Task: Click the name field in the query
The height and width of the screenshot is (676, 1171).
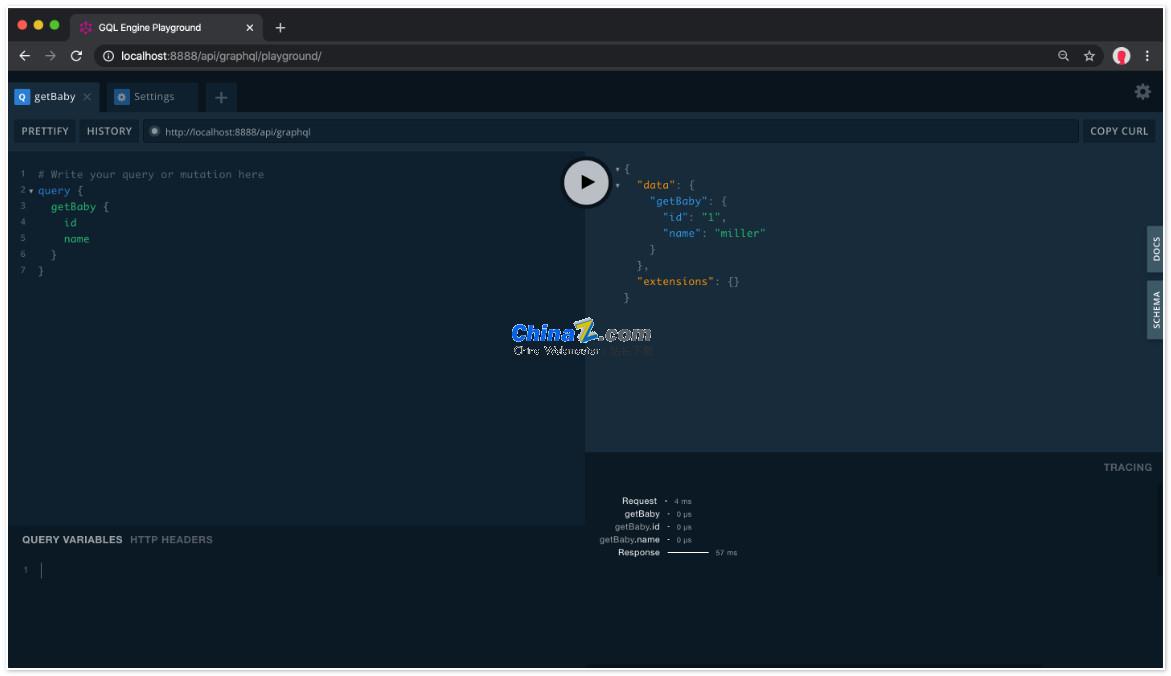Action: [x=77, y=239]
